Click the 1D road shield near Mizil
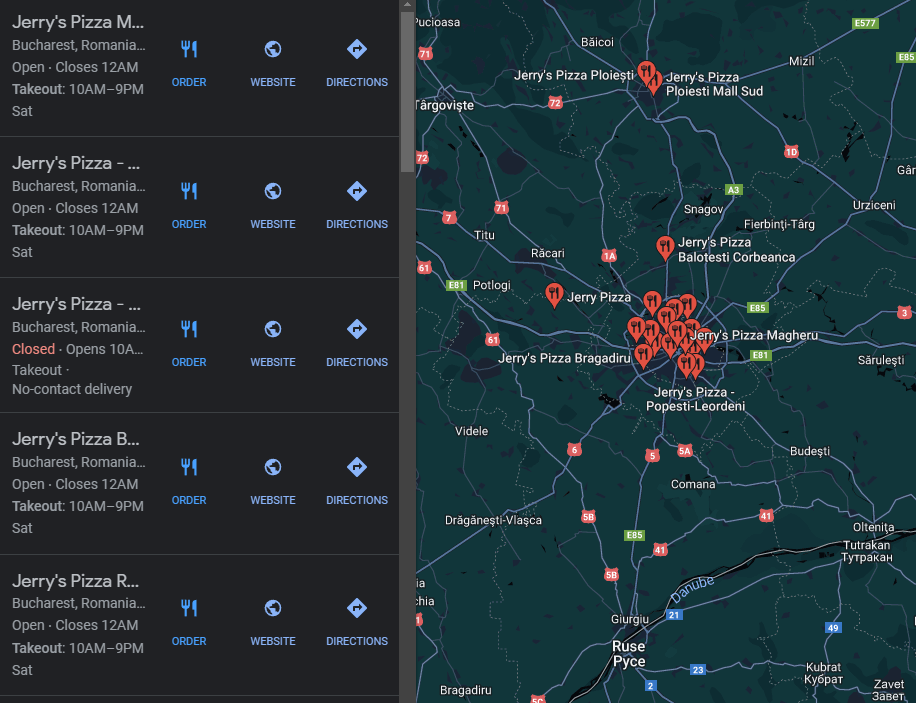The height and width of the screenshot is (703, 916). pyautogui.click(x=791, y=152)
